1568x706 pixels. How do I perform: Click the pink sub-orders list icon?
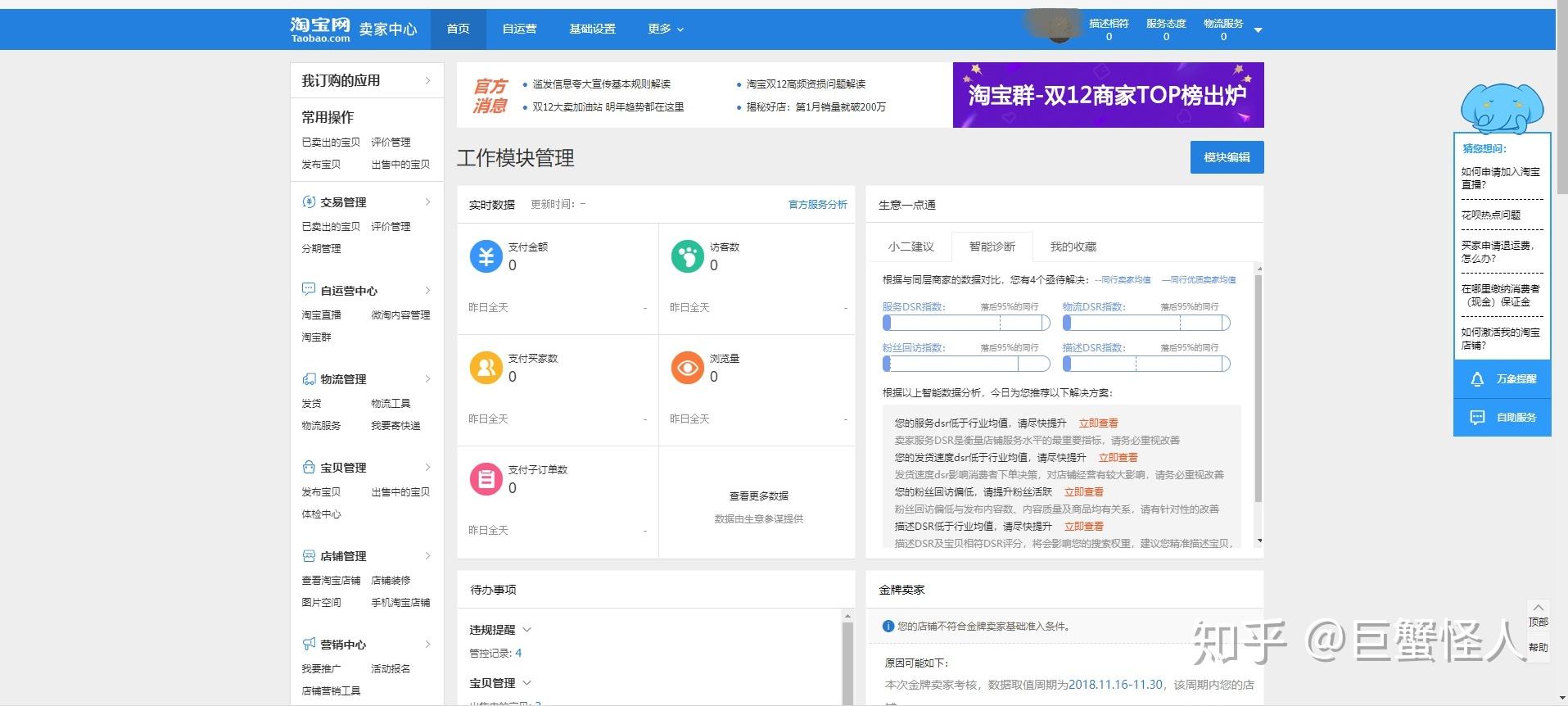[486, 479]
